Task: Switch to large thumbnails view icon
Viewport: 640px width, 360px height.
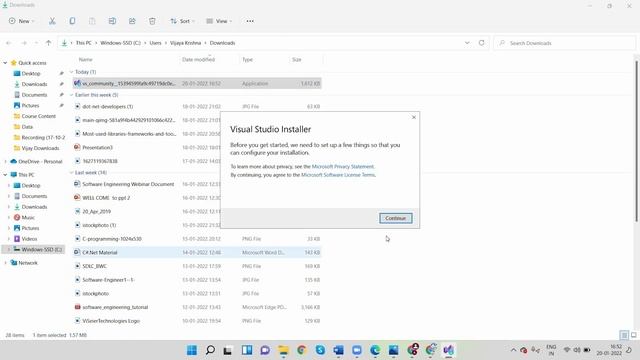Action: (633, 335)
